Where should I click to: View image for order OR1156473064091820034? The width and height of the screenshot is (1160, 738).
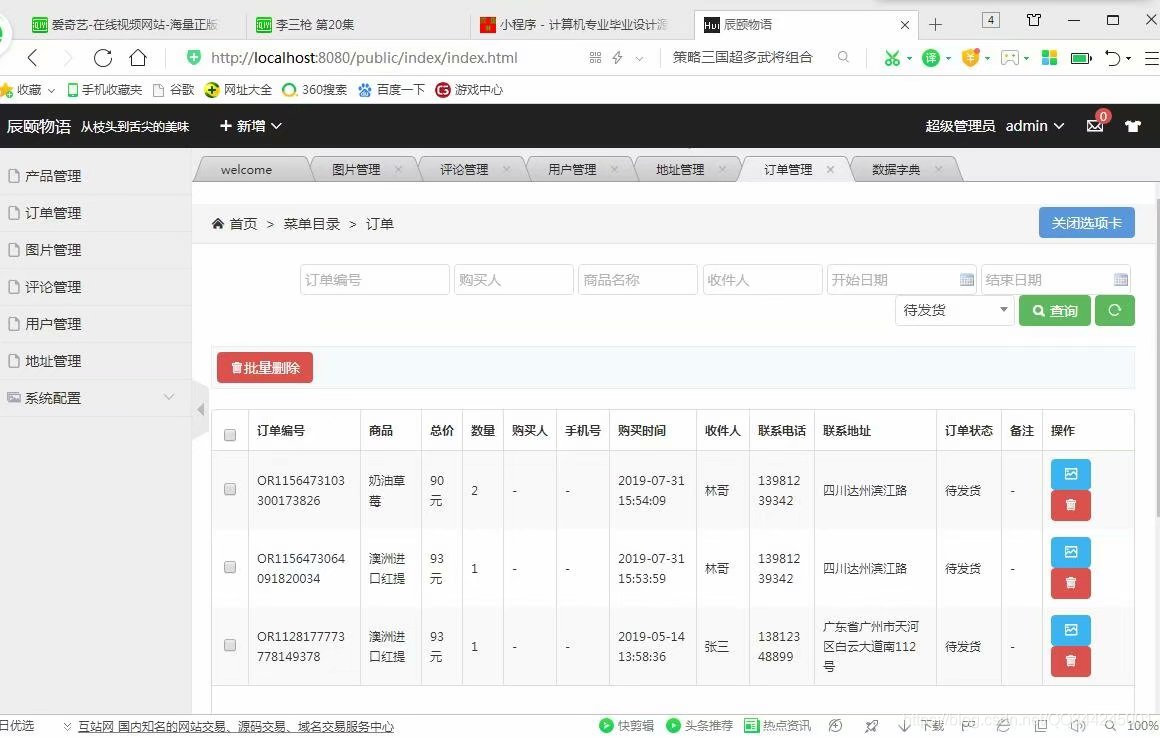[x=1070, y=552]
